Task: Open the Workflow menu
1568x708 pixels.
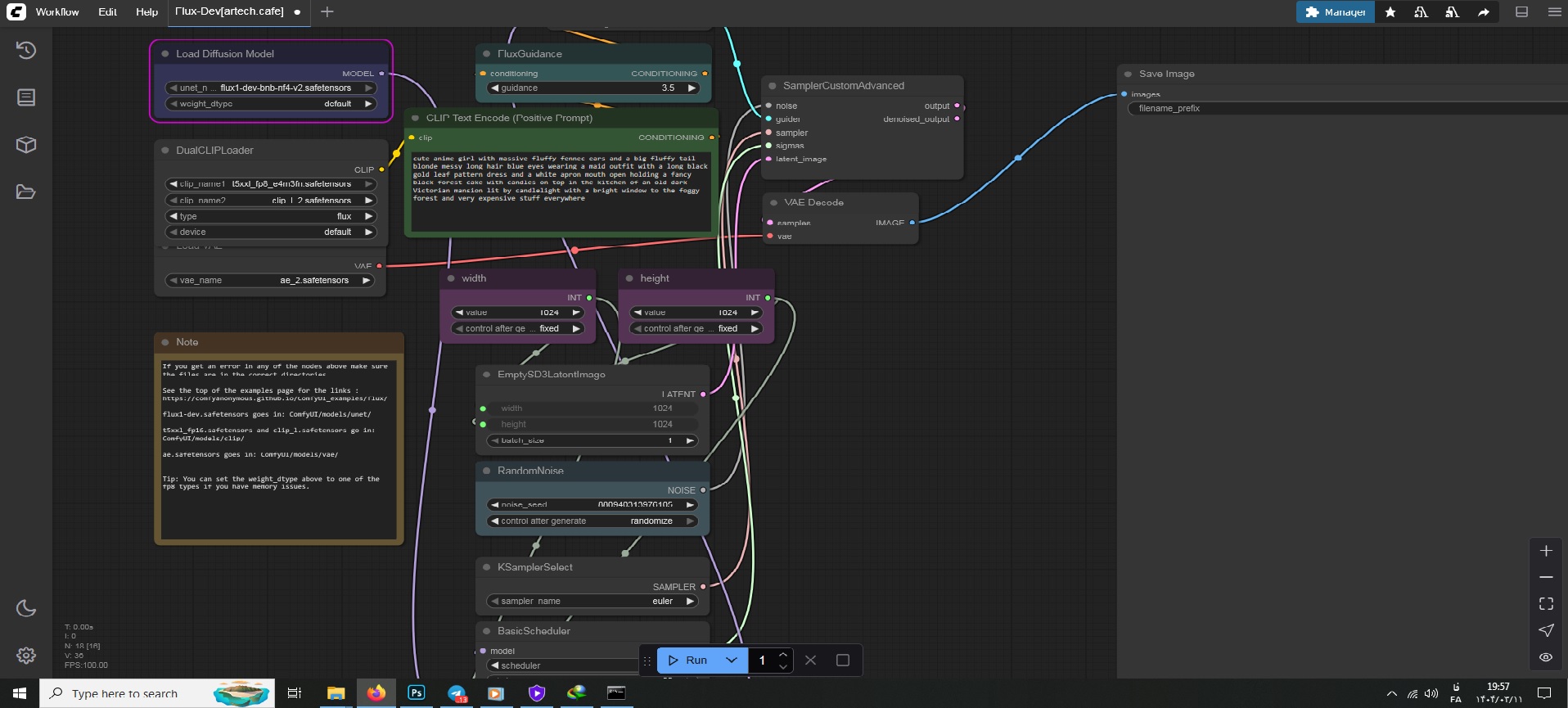Action: click(x=57, y=11)
